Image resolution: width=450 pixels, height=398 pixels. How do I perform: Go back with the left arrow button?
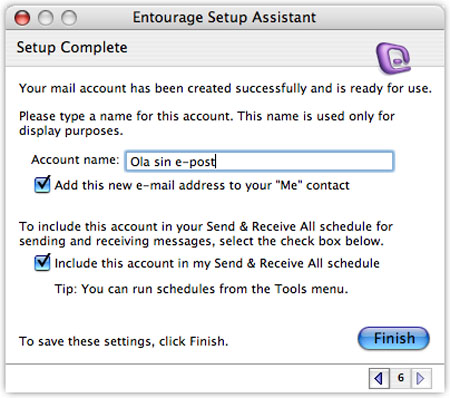pyautogui.click(x=379, y=378)
